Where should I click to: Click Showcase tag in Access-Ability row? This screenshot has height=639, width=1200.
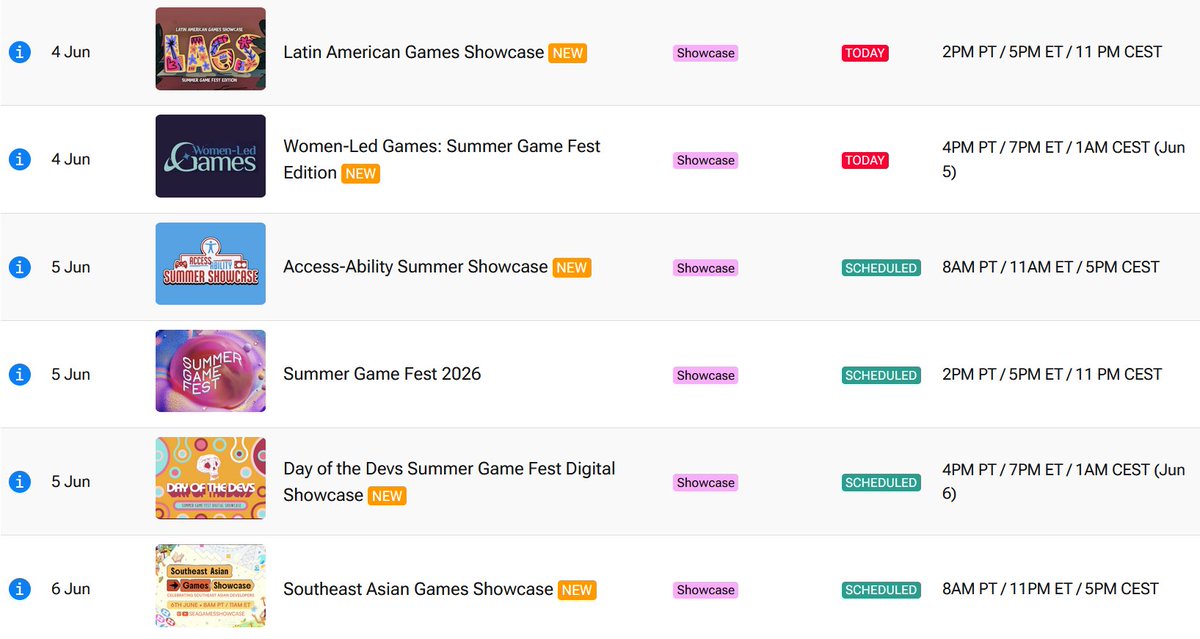tap(706, 268)
